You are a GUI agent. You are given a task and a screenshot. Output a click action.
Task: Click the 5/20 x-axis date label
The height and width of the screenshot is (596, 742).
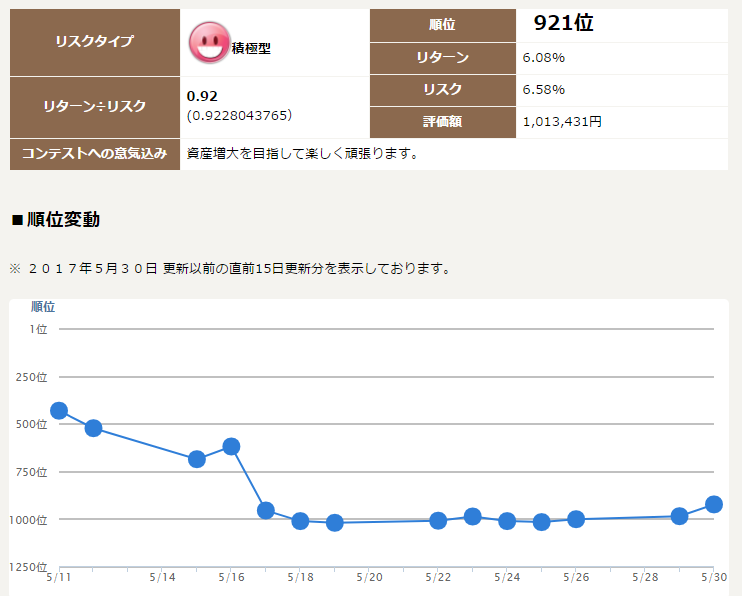pos(370,577)
